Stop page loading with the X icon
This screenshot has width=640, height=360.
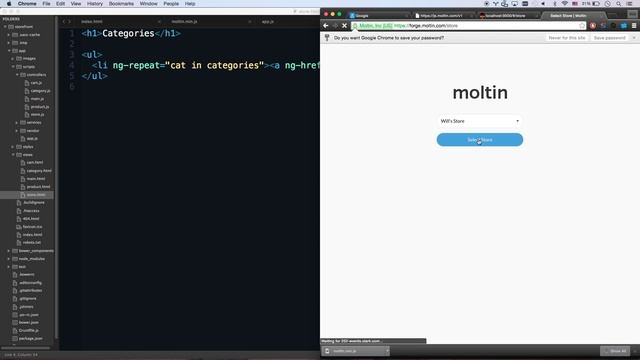344,25
